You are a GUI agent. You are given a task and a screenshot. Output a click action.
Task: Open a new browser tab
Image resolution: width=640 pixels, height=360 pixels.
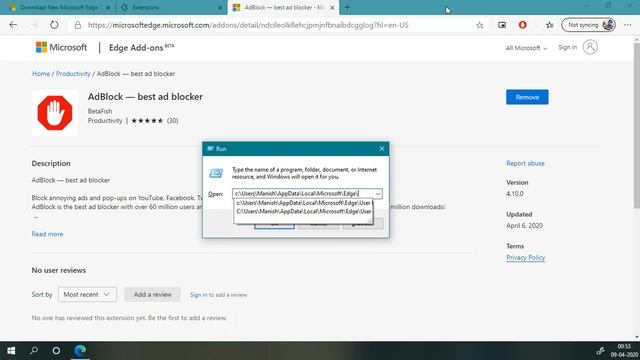(347, 7)
